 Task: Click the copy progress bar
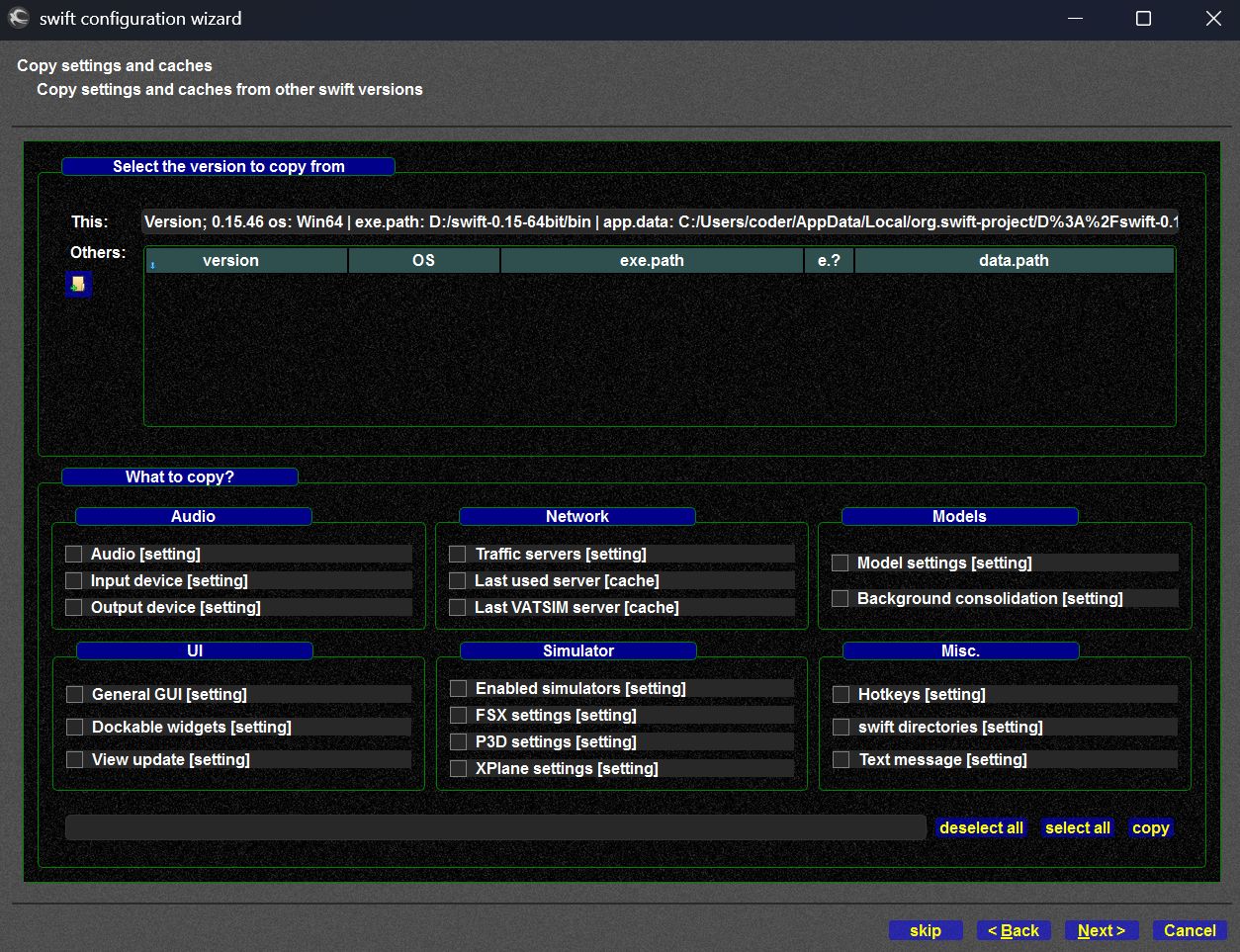point(495,828)
